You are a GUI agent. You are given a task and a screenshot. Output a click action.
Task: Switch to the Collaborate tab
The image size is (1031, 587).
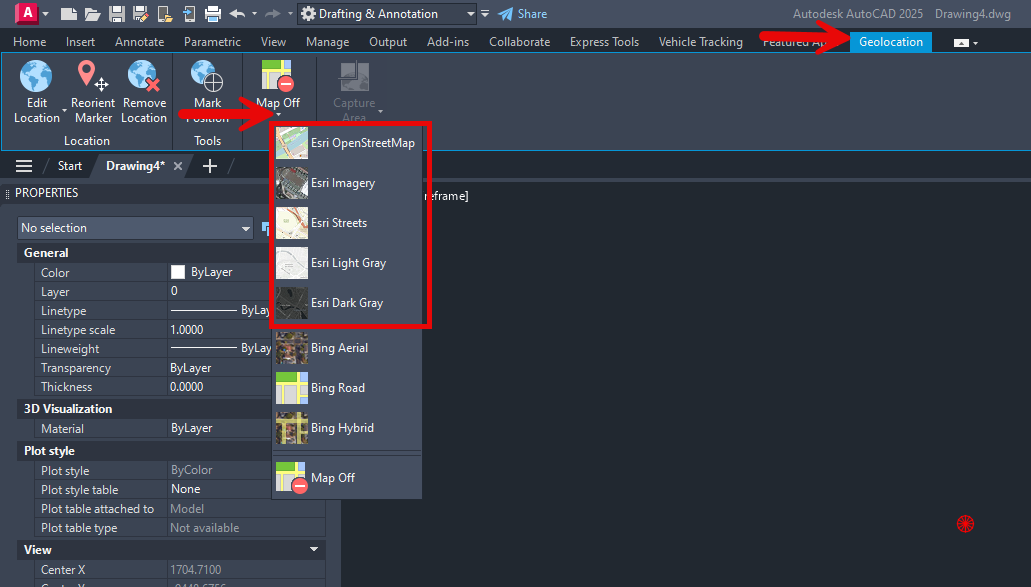click(x=519, y=42)
